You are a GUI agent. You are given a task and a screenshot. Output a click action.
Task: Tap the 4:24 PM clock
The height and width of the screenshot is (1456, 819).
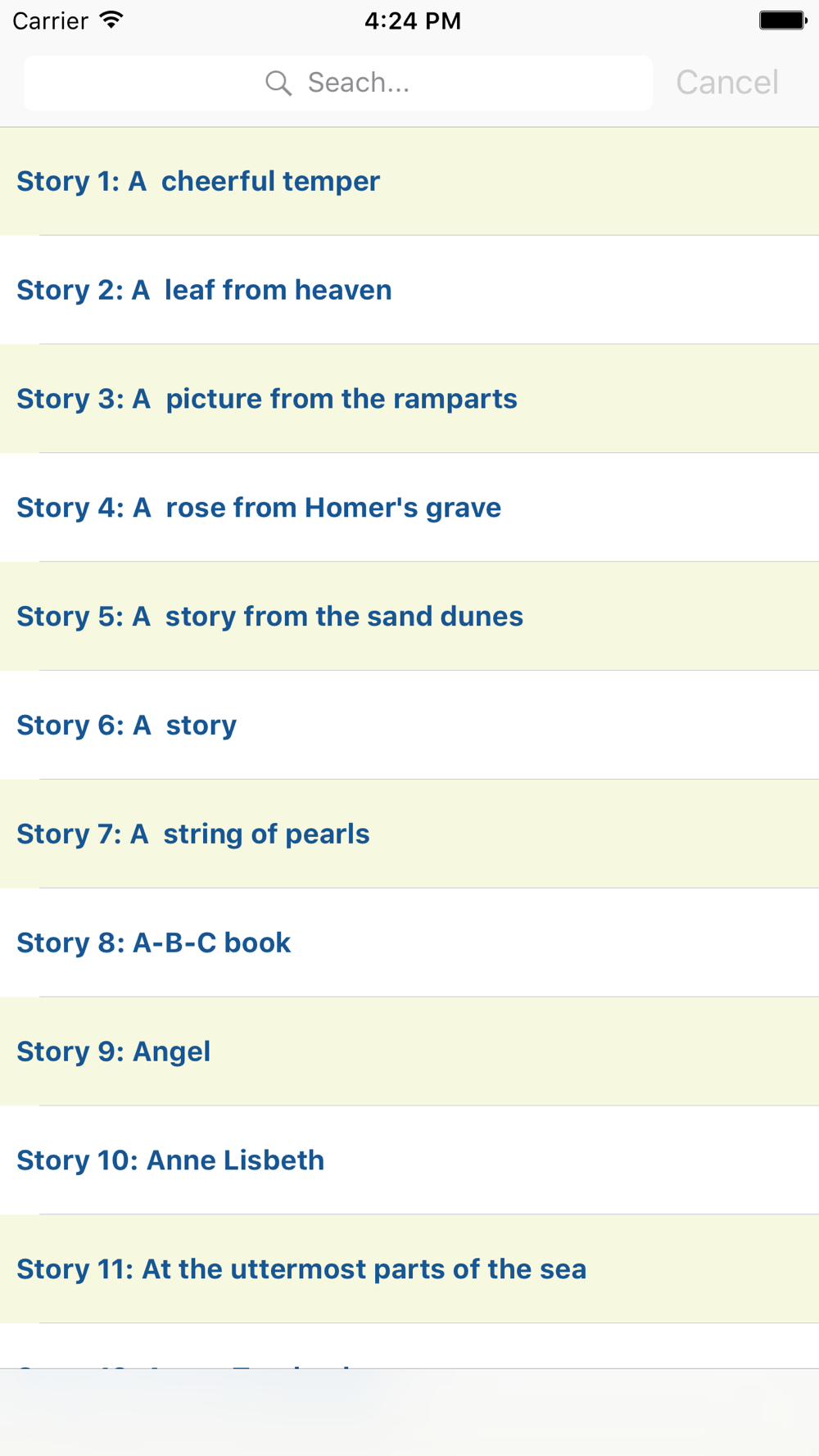(x=413, y=20)
